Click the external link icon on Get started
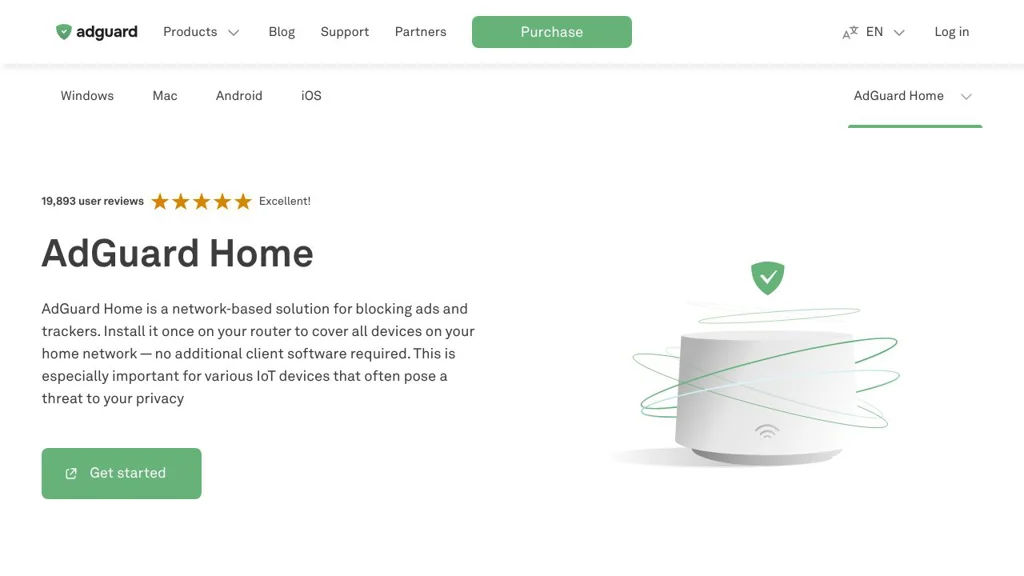1024x576 pixels. tap(71, 474)
